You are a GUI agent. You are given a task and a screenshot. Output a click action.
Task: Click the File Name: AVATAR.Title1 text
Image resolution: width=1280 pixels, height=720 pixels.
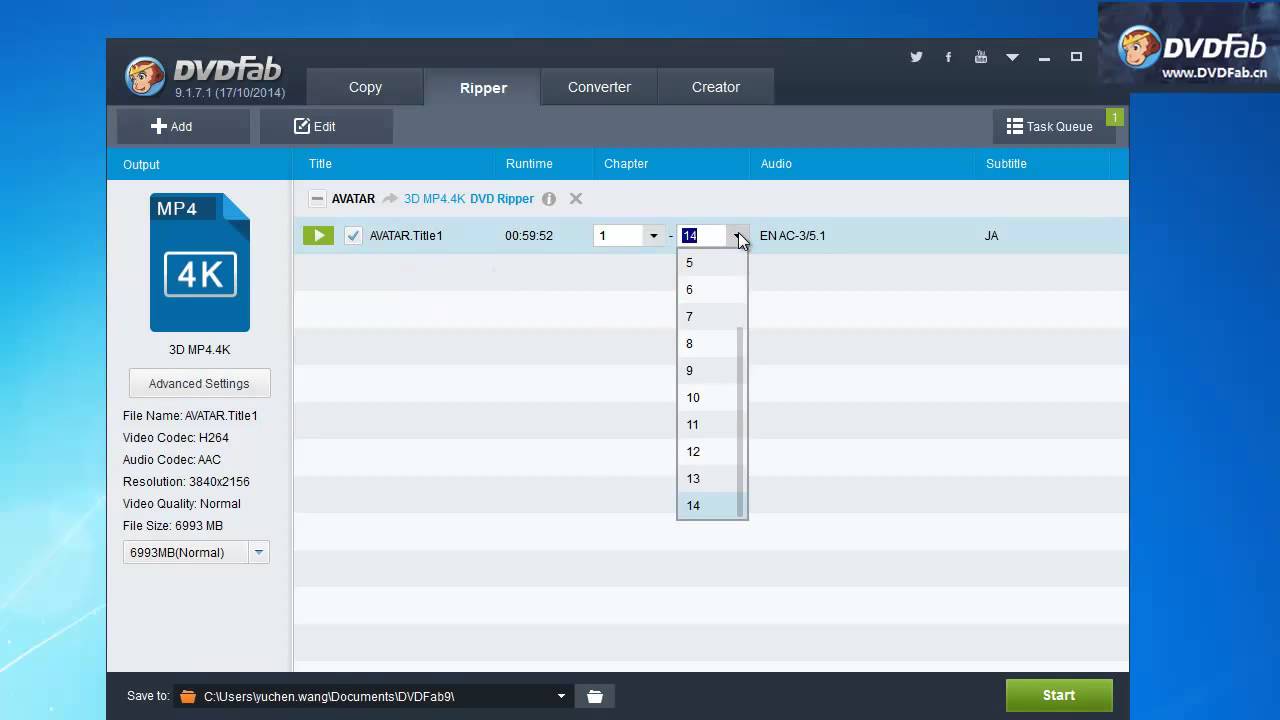point(190,416)
